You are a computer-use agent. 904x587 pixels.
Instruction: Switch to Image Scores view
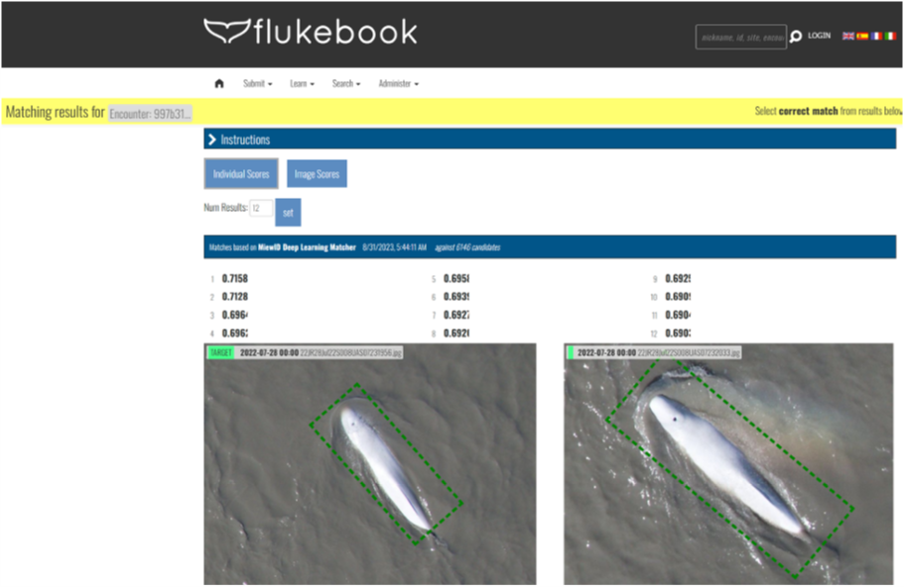point(317,174)
